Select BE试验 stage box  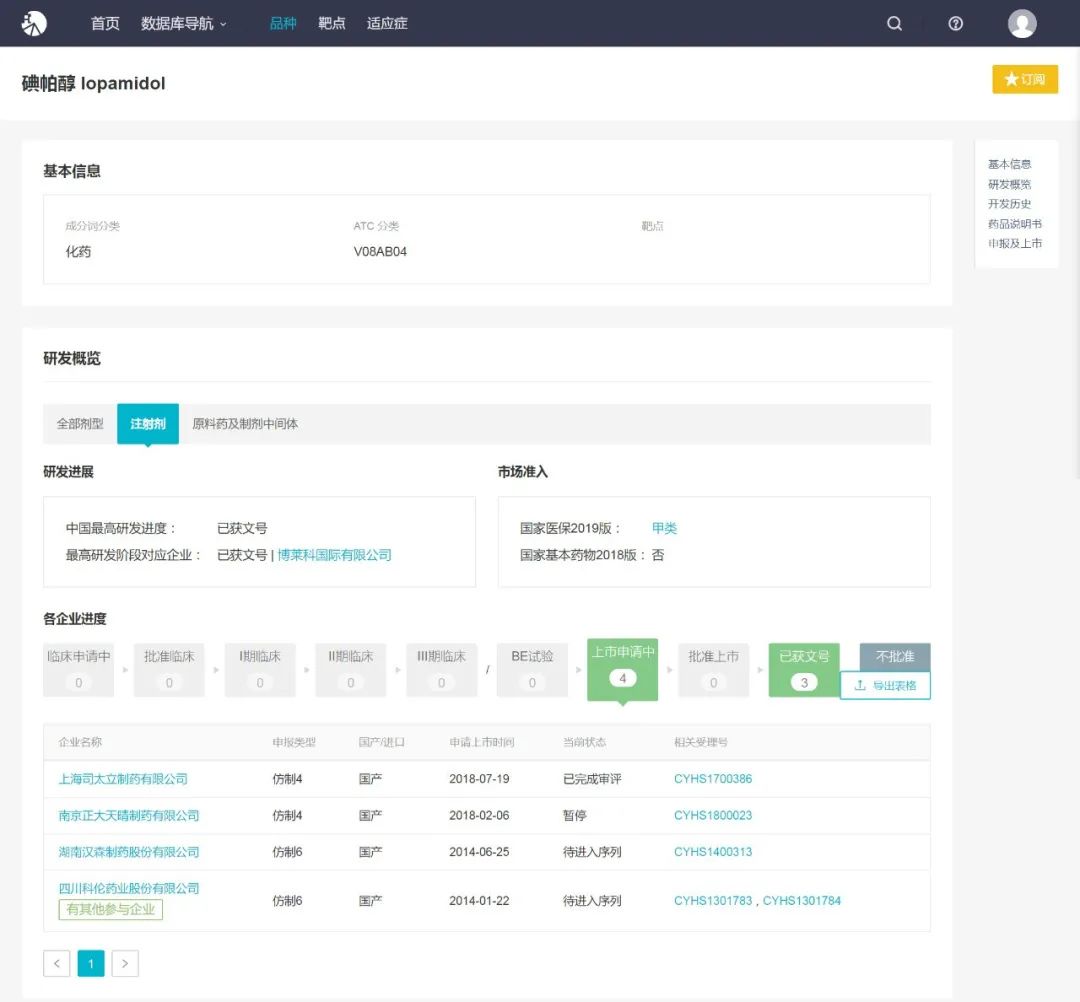coord(532,670)
